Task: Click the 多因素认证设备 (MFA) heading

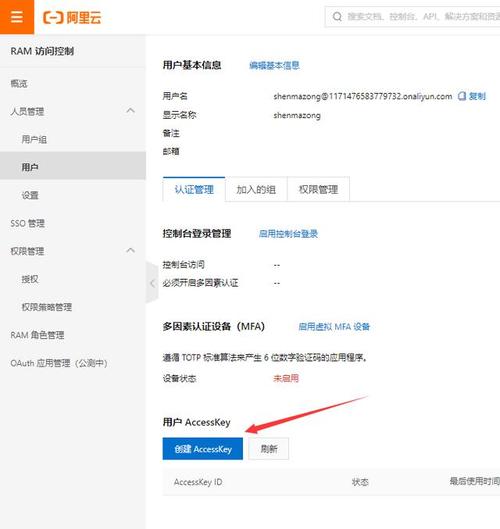Action: coord(214,327)
